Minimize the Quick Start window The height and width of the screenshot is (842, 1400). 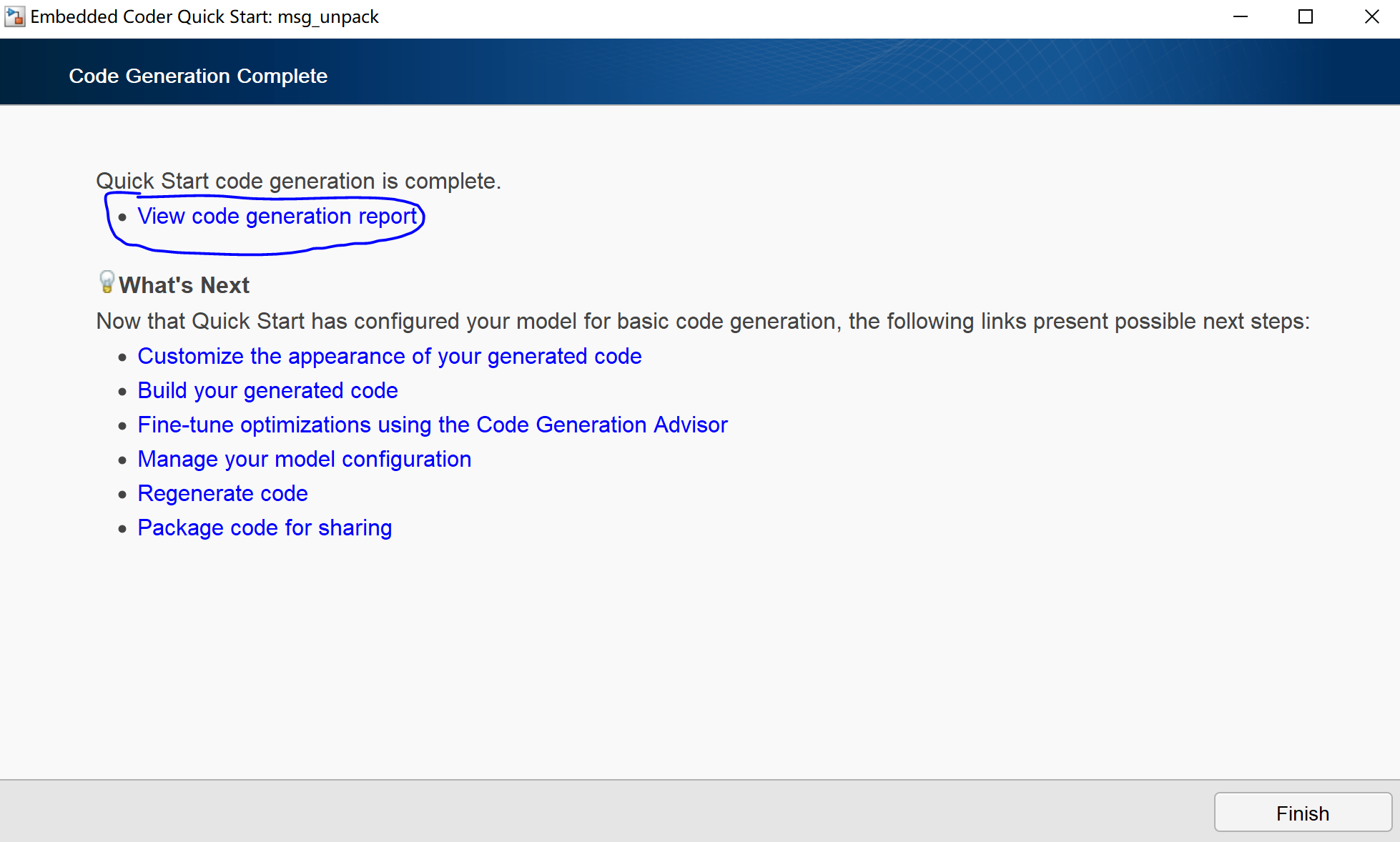click(x=1241, y=16)
